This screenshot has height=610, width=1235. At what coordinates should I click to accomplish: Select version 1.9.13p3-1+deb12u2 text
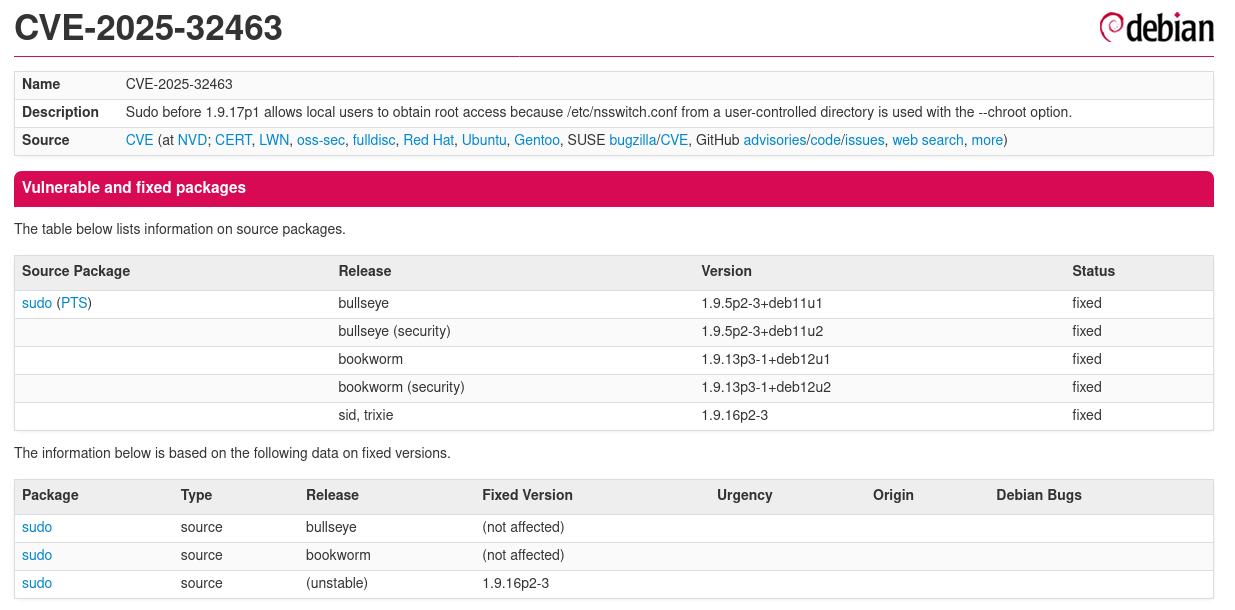tap(766, 387)
